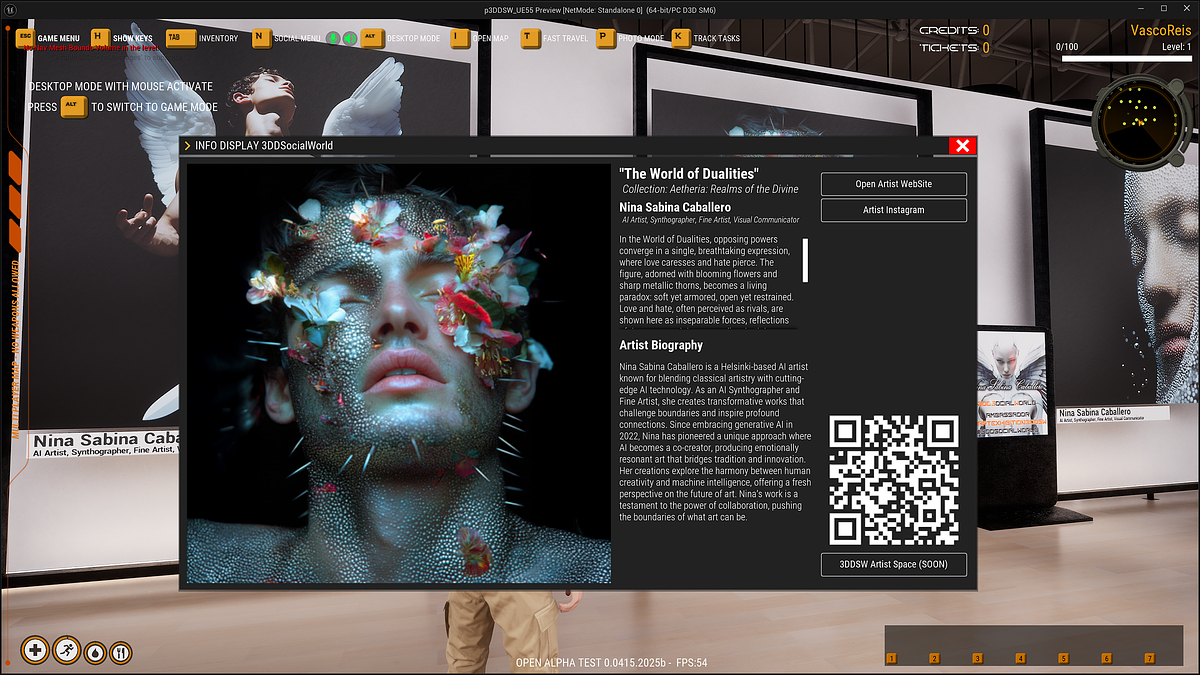Select Fast Travel T key icon

[529, 38]
